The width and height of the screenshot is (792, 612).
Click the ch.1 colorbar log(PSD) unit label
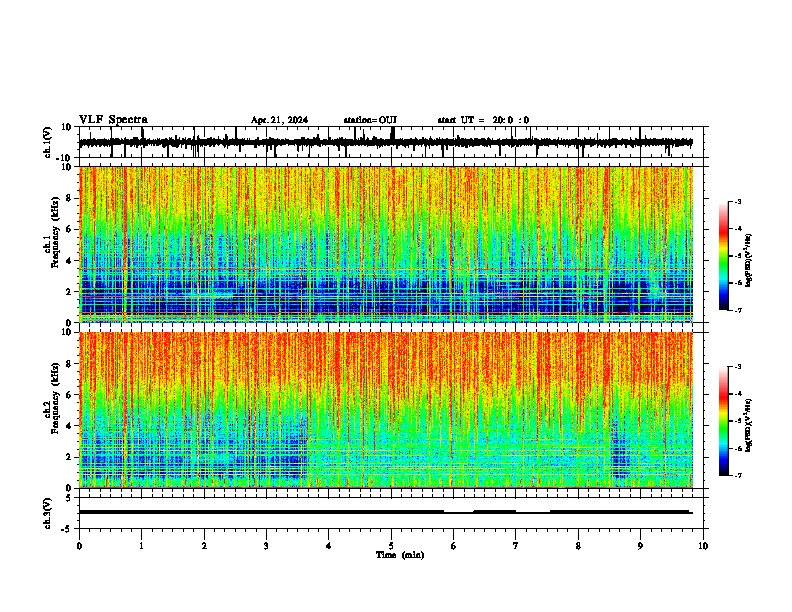coord(748,260)
